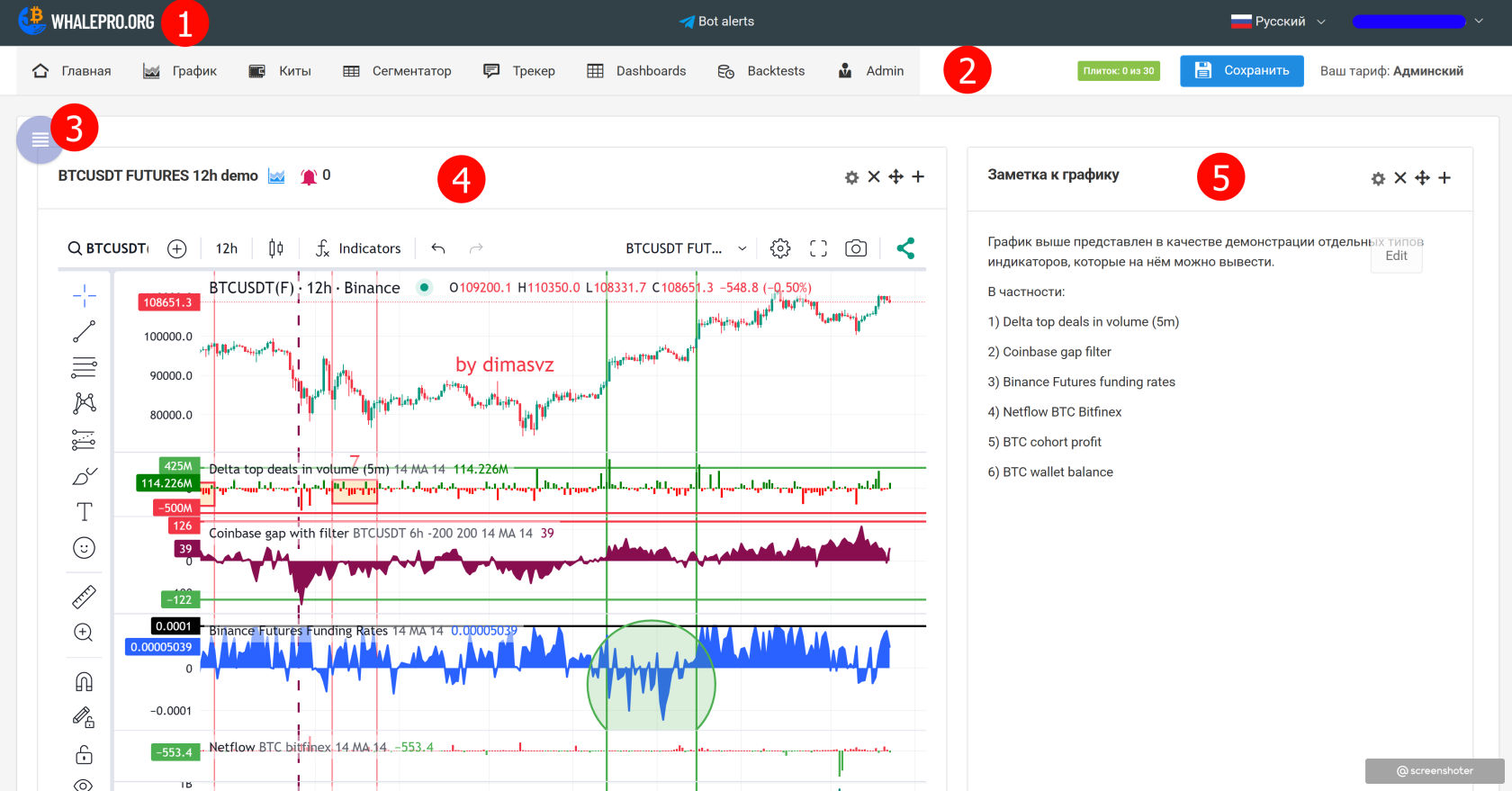Open the Сегментатор menu item
The image size is (1512, 791).
click(397, 71)
